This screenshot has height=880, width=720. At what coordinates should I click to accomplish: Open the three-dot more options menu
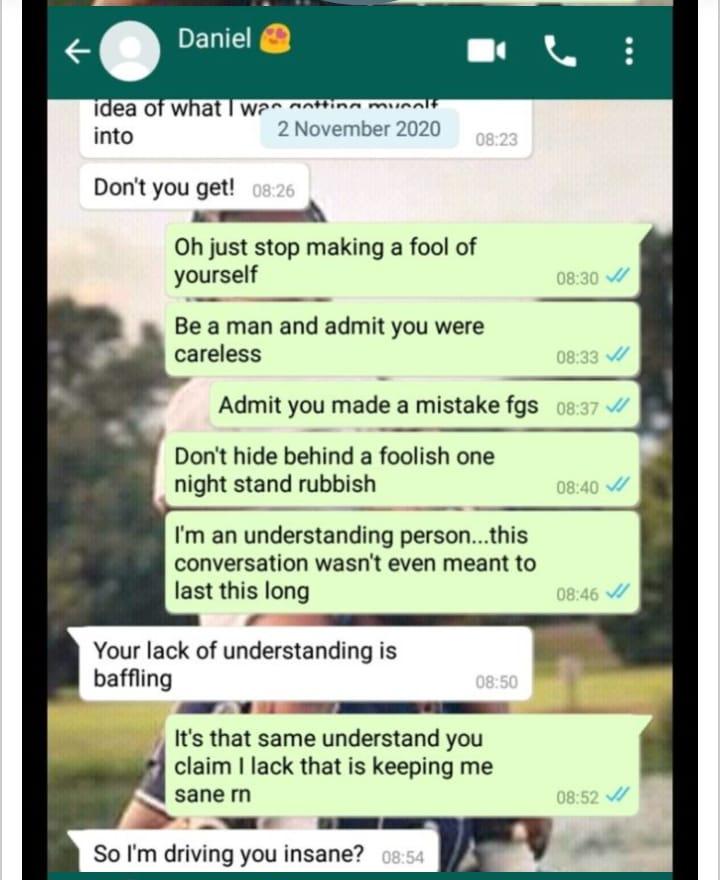[x=629, y=51]
